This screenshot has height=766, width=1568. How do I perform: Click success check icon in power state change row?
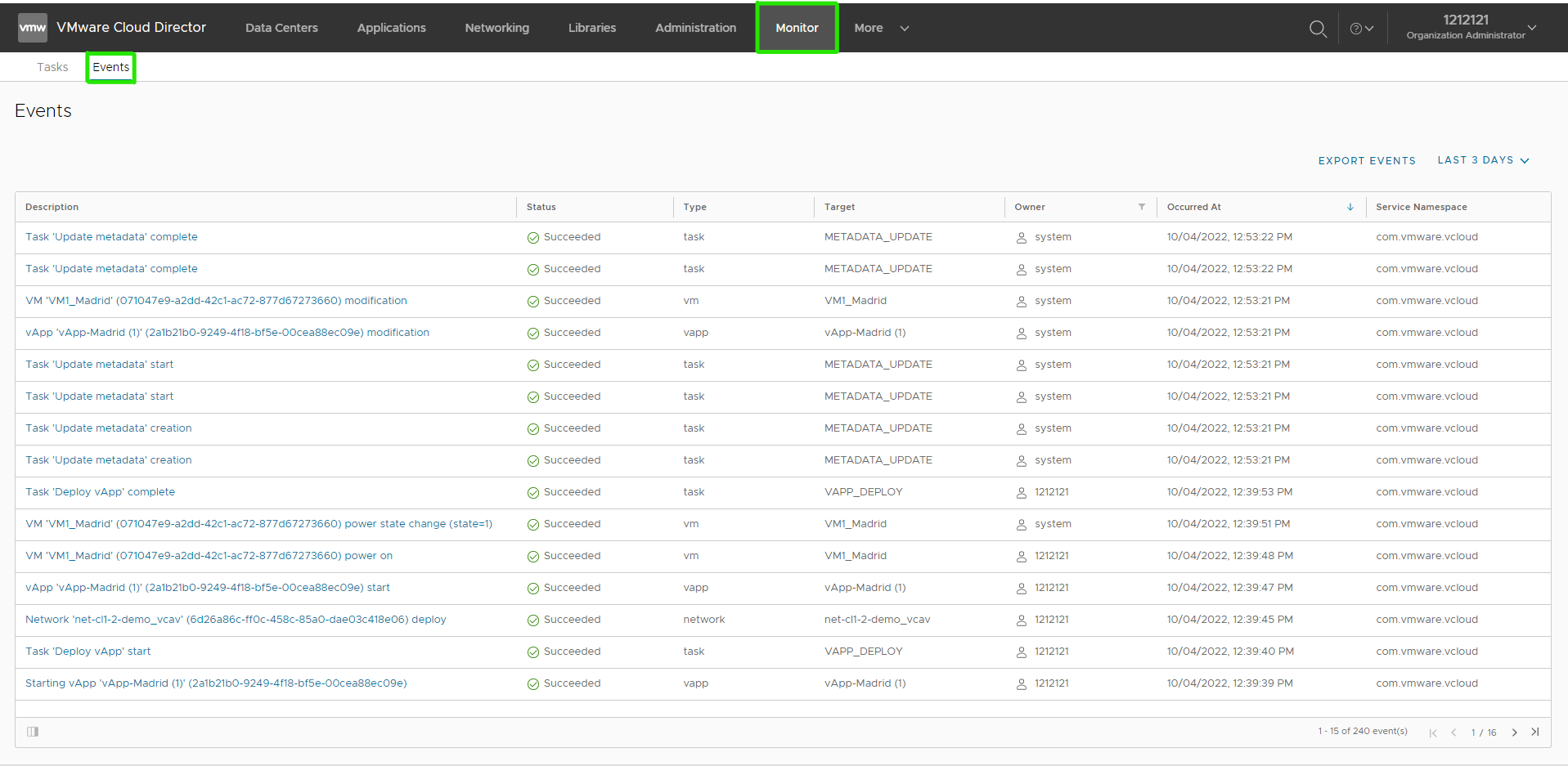(533, 525)
